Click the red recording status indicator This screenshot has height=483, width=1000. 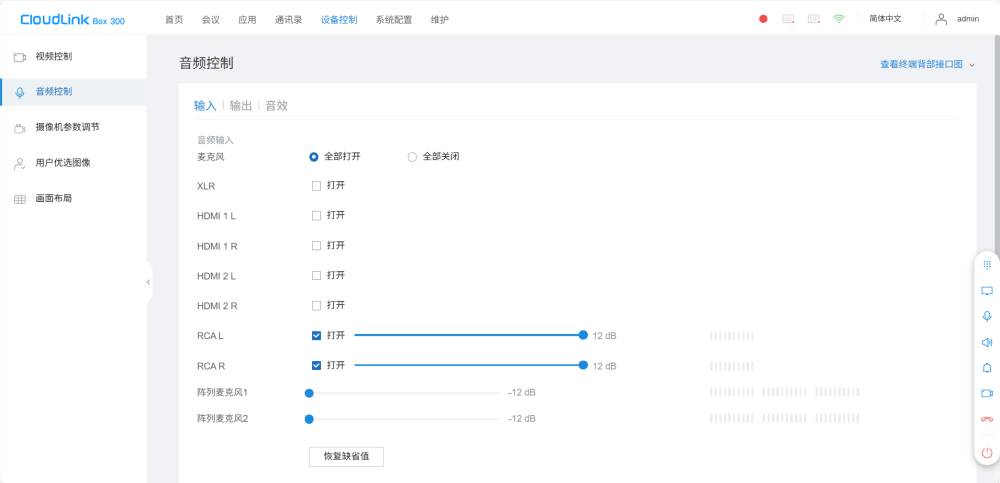[x=763, y=19]
